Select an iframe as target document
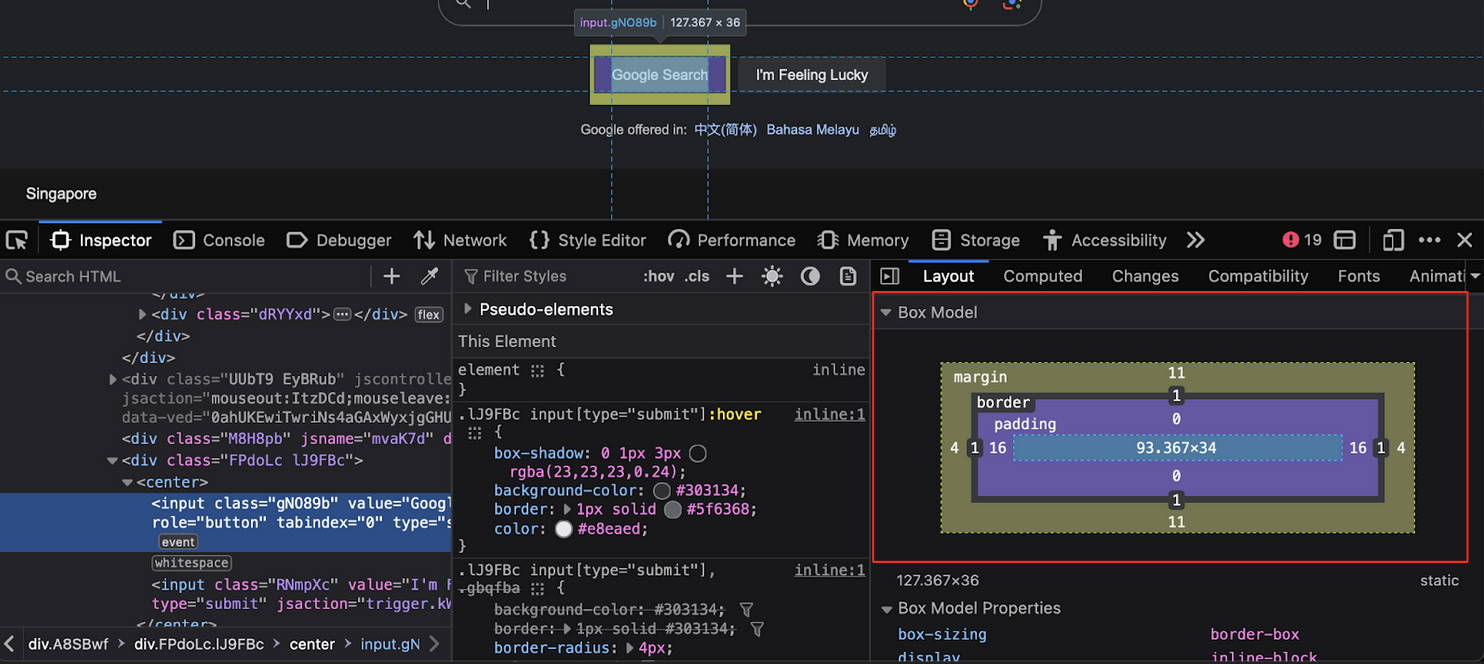The width and height of the screenshot is (1484, 664). click(1345, 240)
